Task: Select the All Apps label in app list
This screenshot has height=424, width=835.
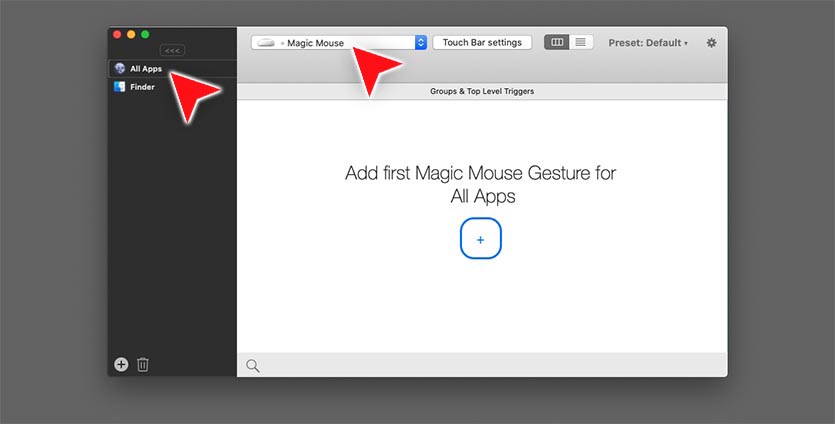Action: point(146,69)
